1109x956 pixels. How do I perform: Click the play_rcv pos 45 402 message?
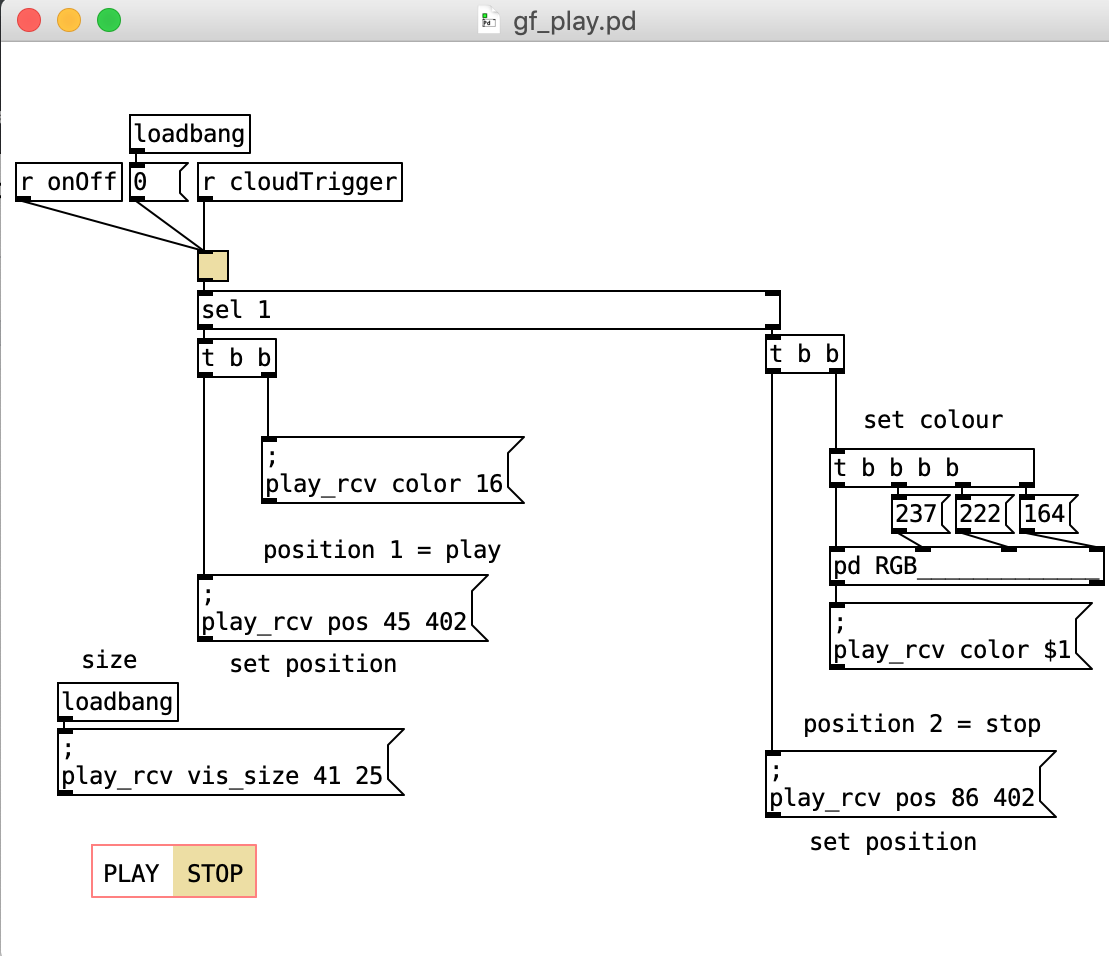337,608
